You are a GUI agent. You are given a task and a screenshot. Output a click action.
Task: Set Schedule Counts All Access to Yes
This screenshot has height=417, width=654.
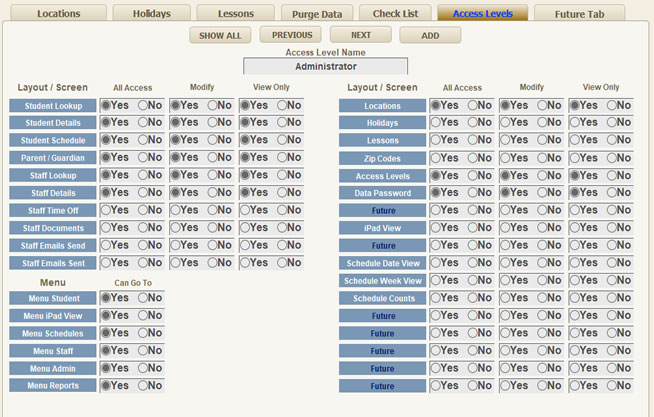[x=435, y=298]
